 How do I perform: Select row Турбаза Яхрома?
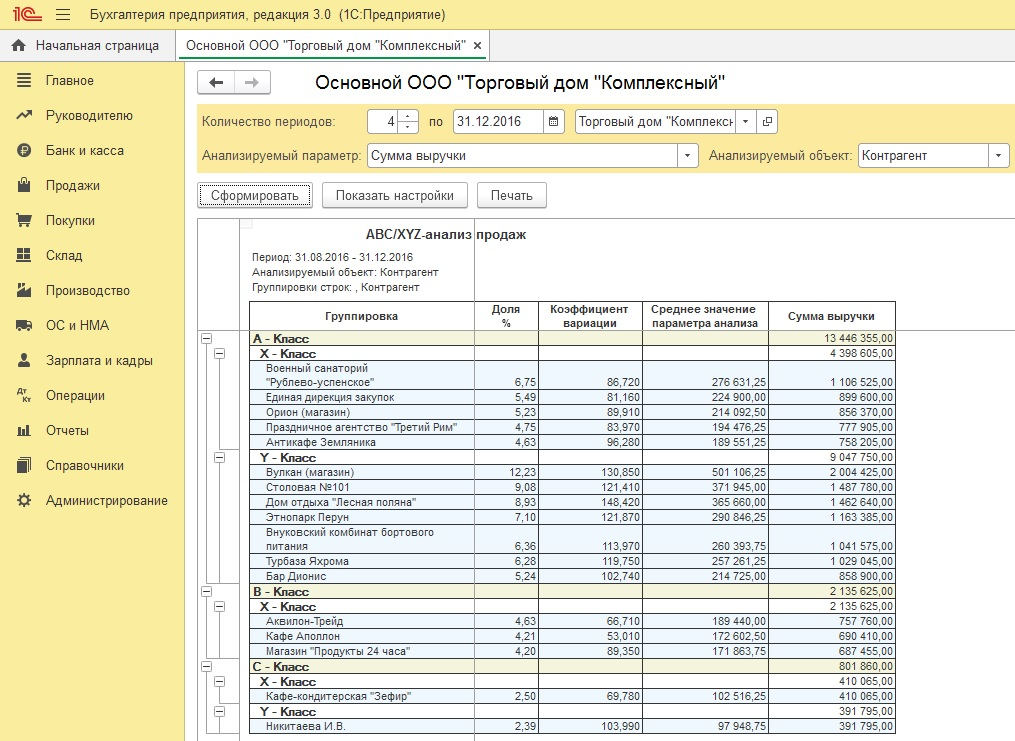point(572,561)
